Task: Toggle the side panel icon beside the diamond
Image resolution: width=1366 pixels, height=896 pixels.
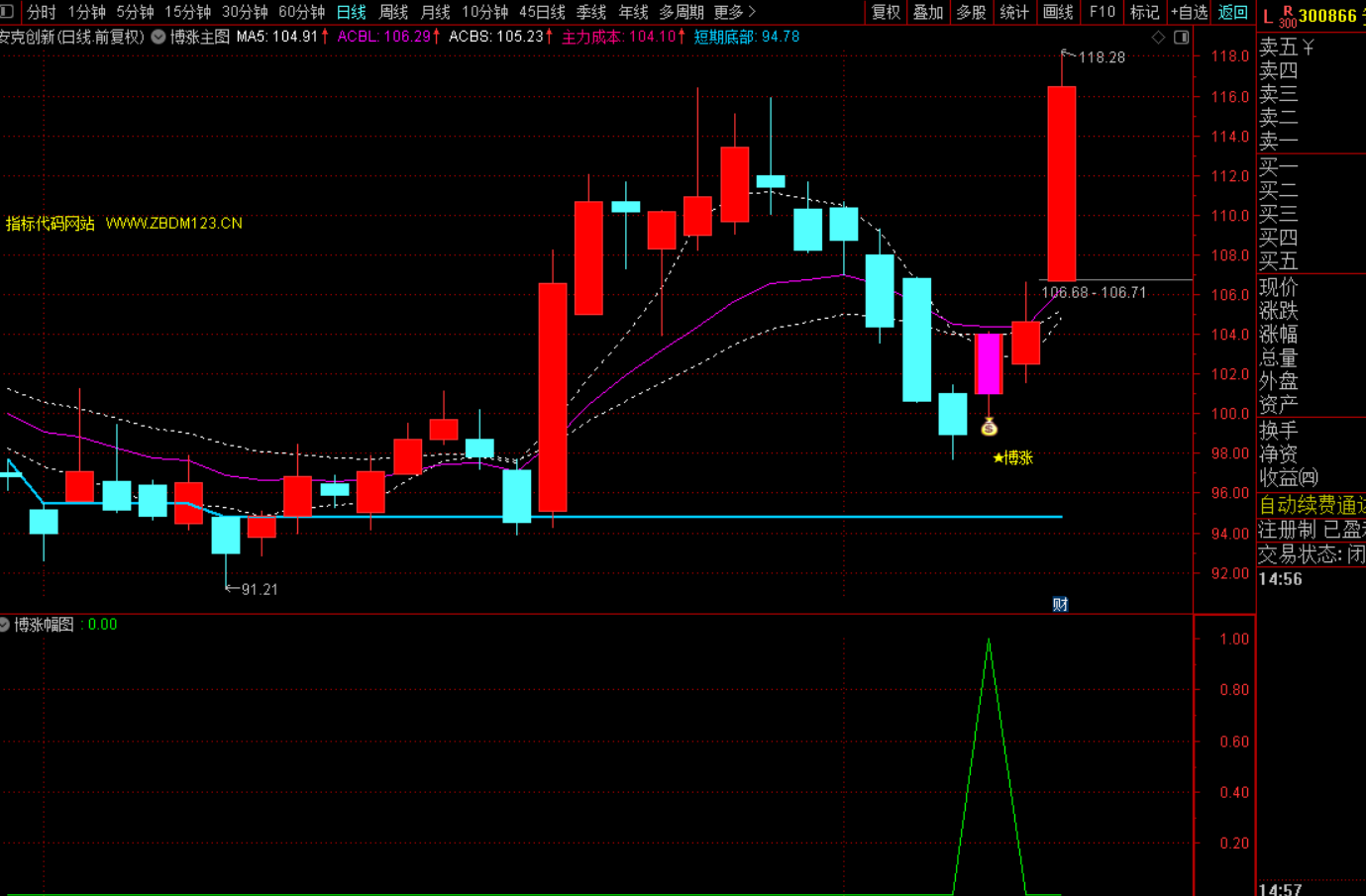Action: (1181, 38)
